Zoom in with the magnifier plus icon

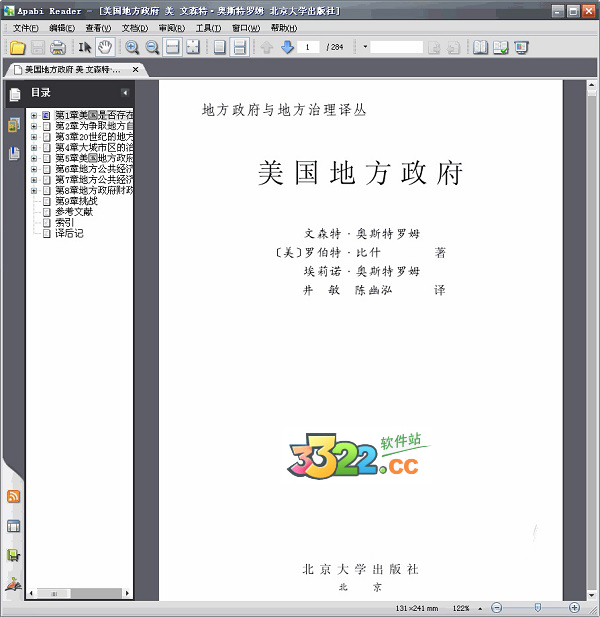click(x=132, y=47)
